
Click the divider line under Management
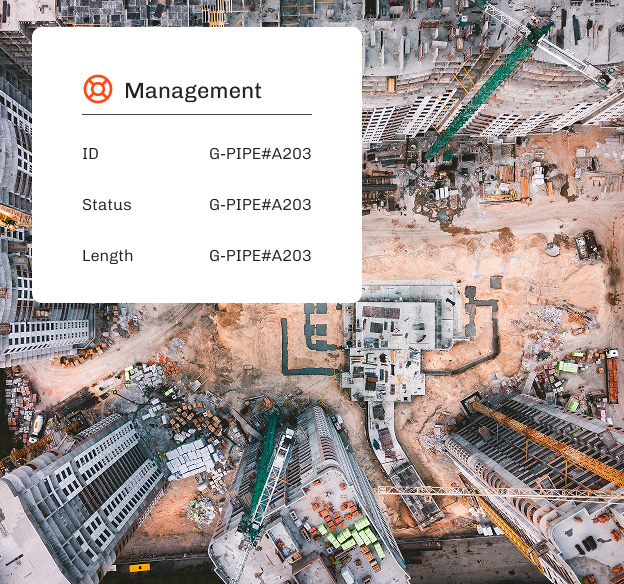[x=196, y=115]
